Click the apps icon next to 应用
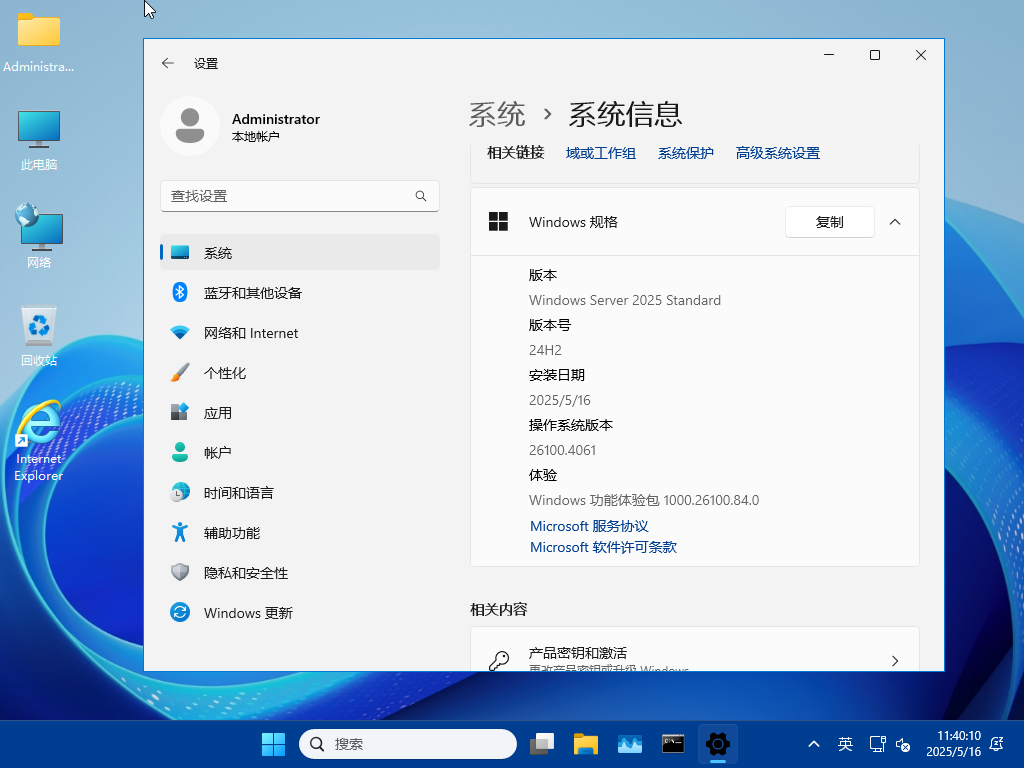This screenshot has height=768, width=1024. point(180,412)
